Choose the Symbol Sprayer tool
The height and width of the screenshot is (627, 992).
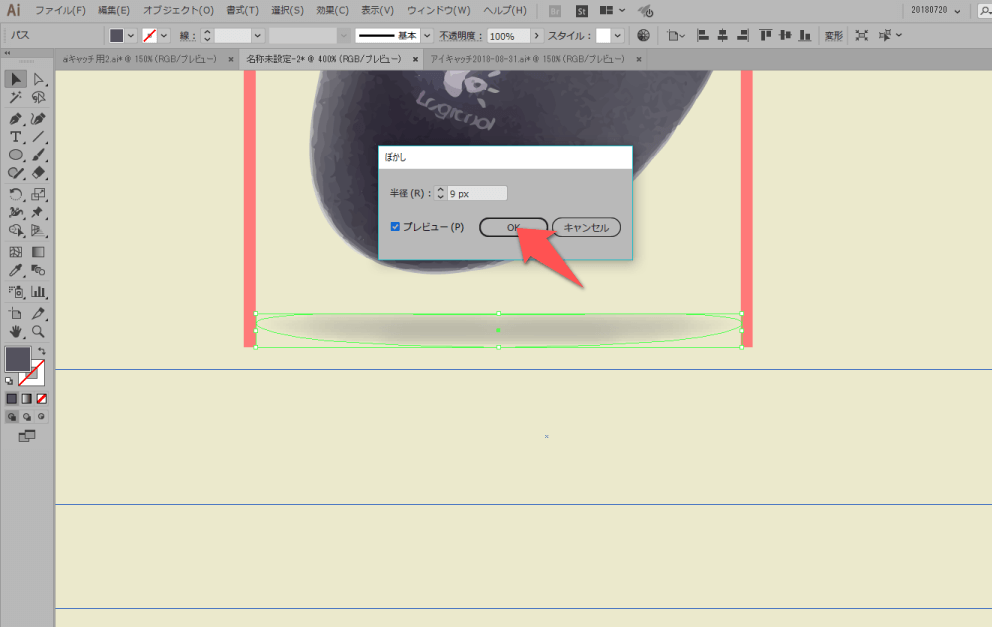coord(16,292)
